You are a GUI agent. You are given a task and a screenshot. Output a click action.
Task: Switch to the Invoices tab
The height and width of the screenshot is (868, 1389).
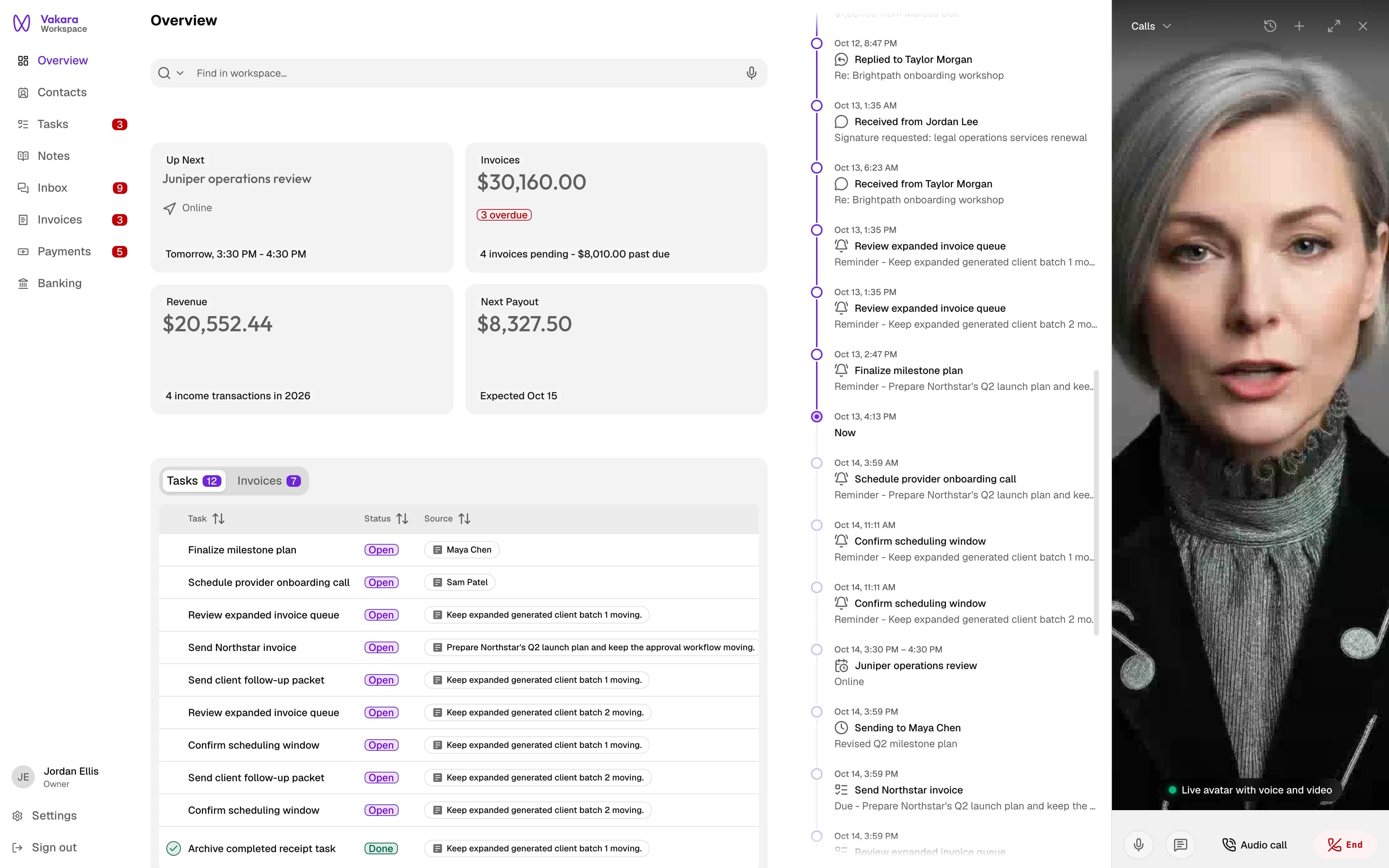269,481
